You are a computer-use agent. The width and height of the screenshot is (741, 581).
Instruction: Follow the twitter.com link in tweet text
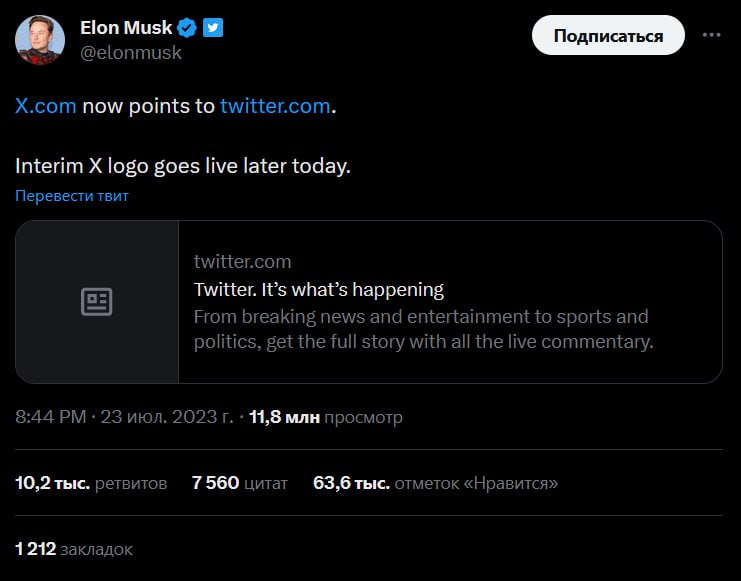(275, 106)
